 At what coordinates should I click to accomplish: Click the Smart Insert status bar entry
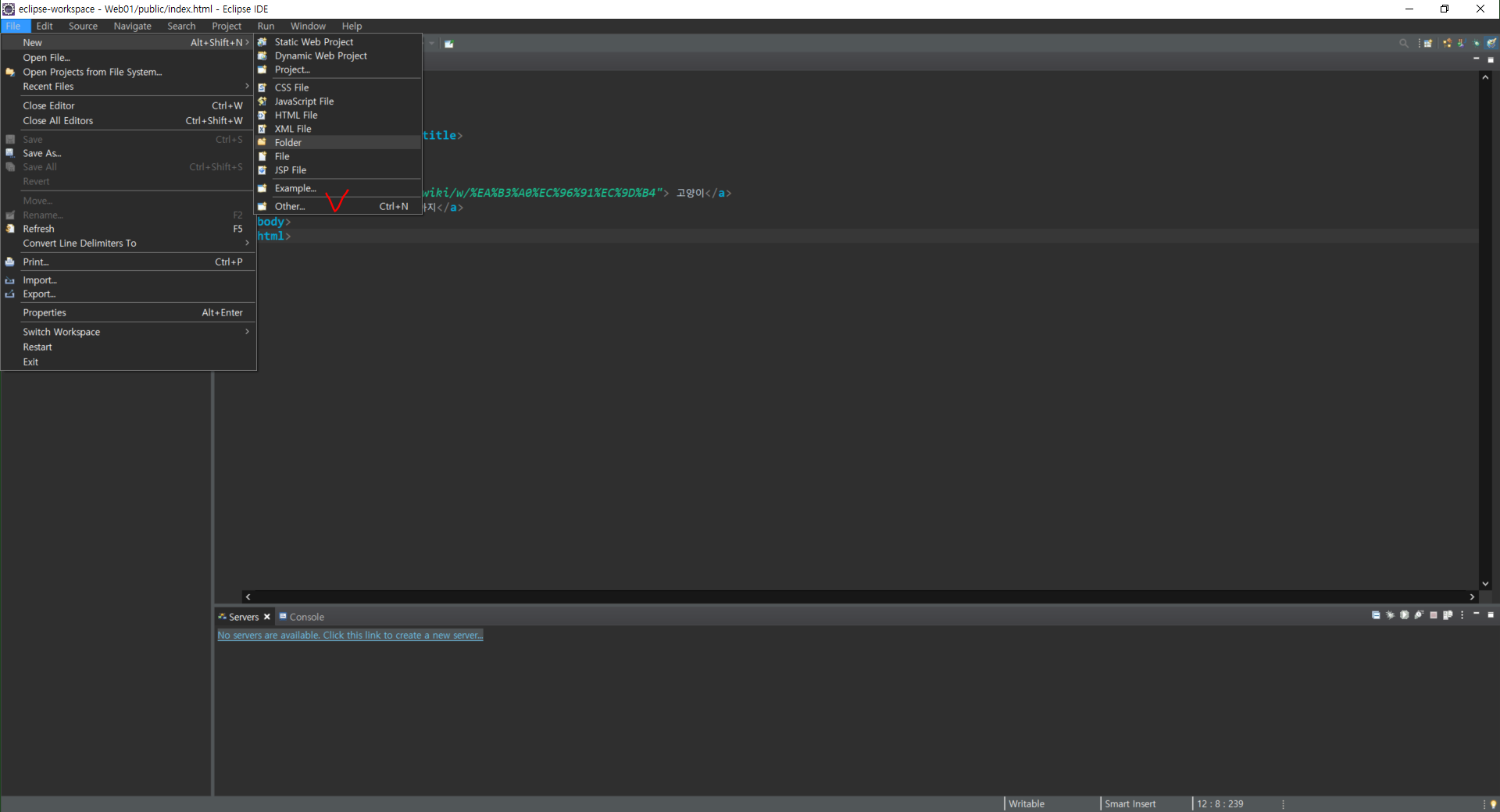(1130, 804)
